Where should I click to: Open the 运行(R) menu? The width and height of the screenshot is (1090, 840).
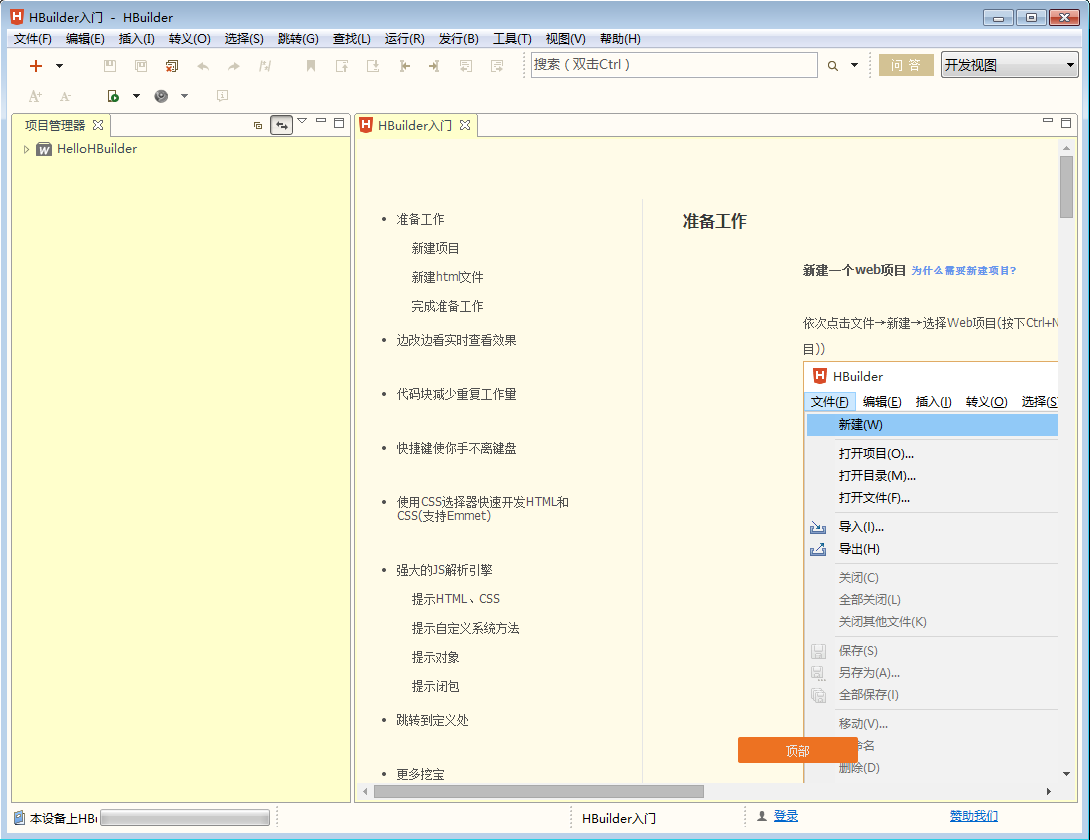[x=405, y=39]
